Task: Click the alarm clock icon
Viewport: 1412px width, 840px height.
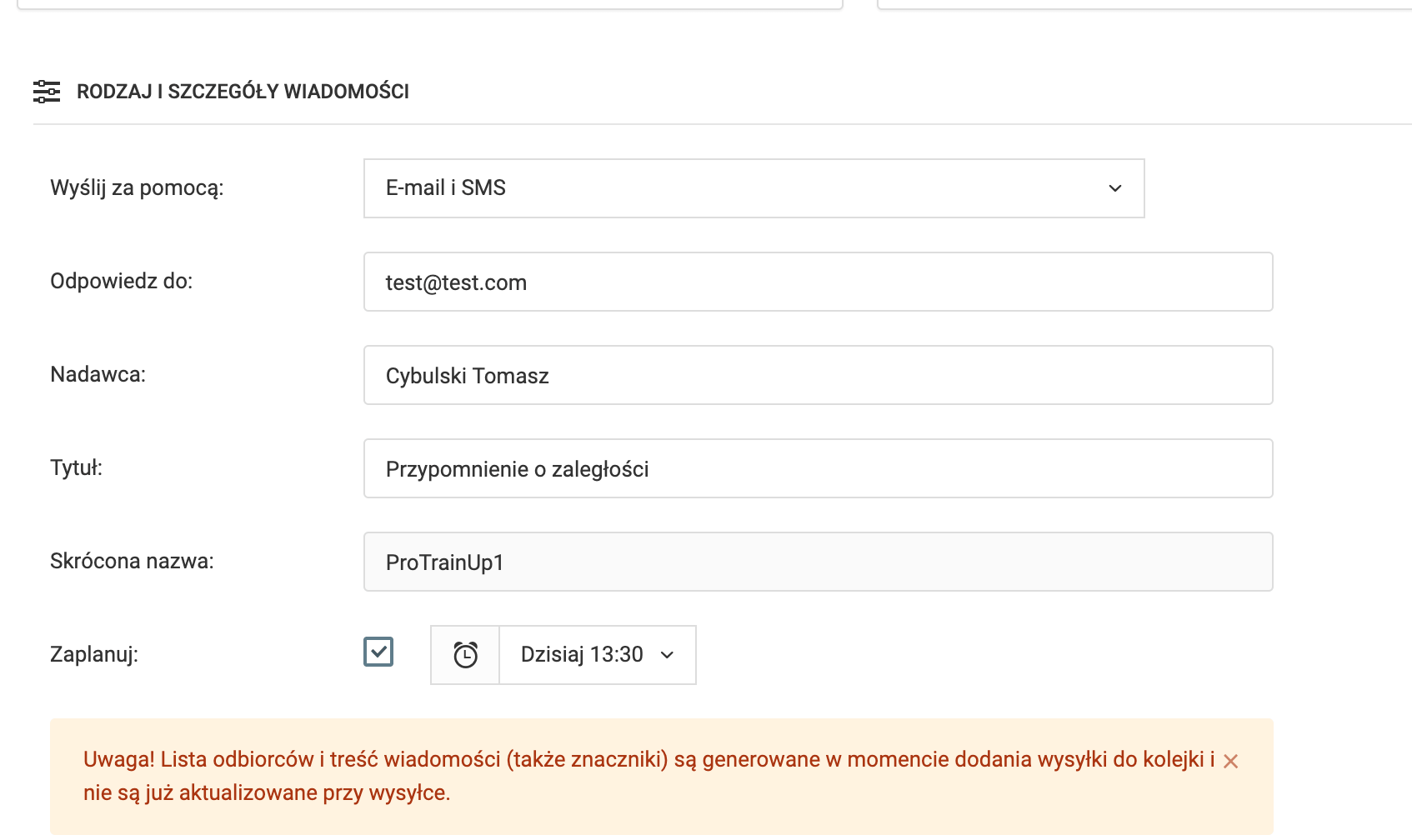Action: coord(465,655)
